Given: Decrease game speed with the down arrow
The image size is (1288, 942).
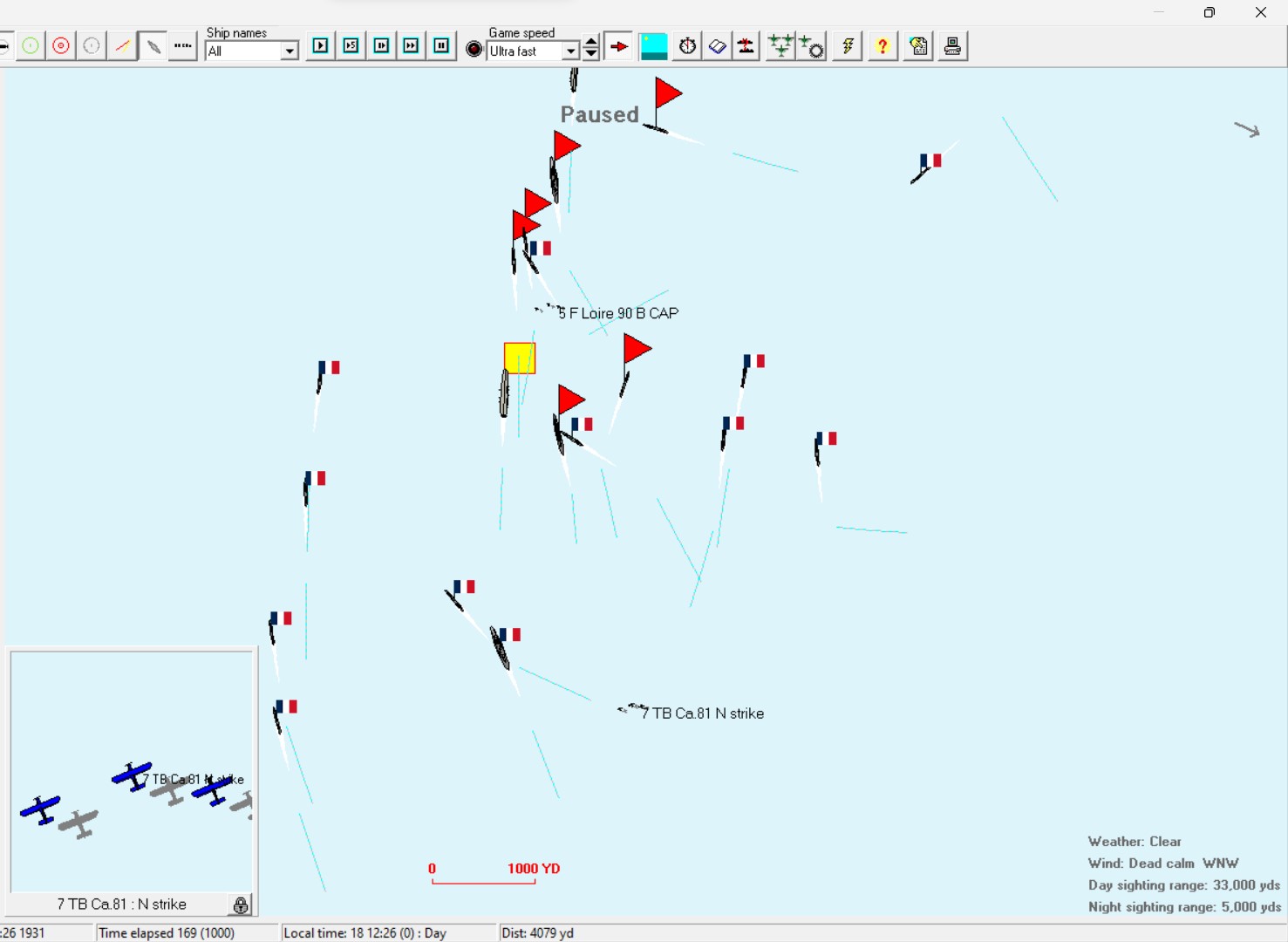Looking at the screenshot, I should tap(591, 53).
